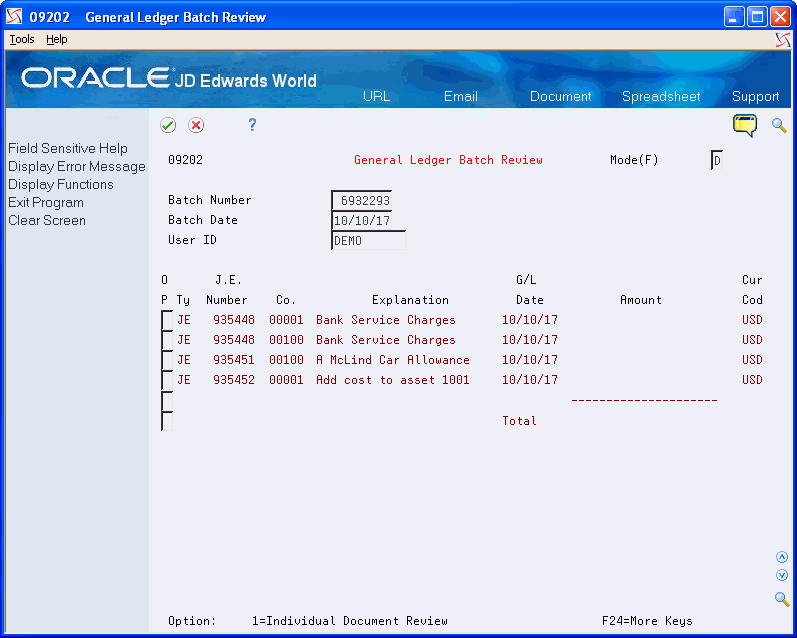Open the Email tab in banner

461,96
